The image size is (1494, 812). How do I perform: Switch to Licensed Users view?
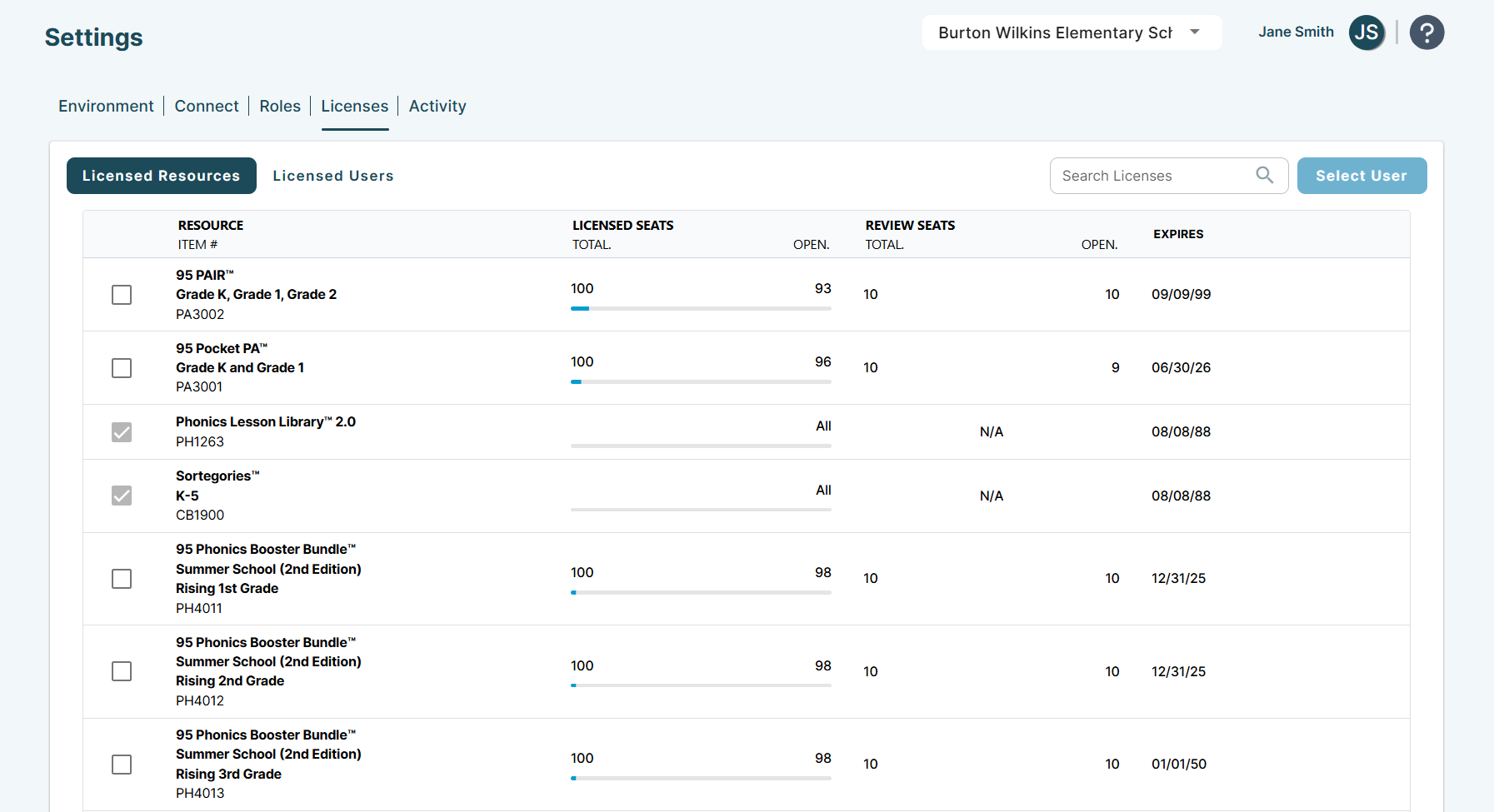333,176
